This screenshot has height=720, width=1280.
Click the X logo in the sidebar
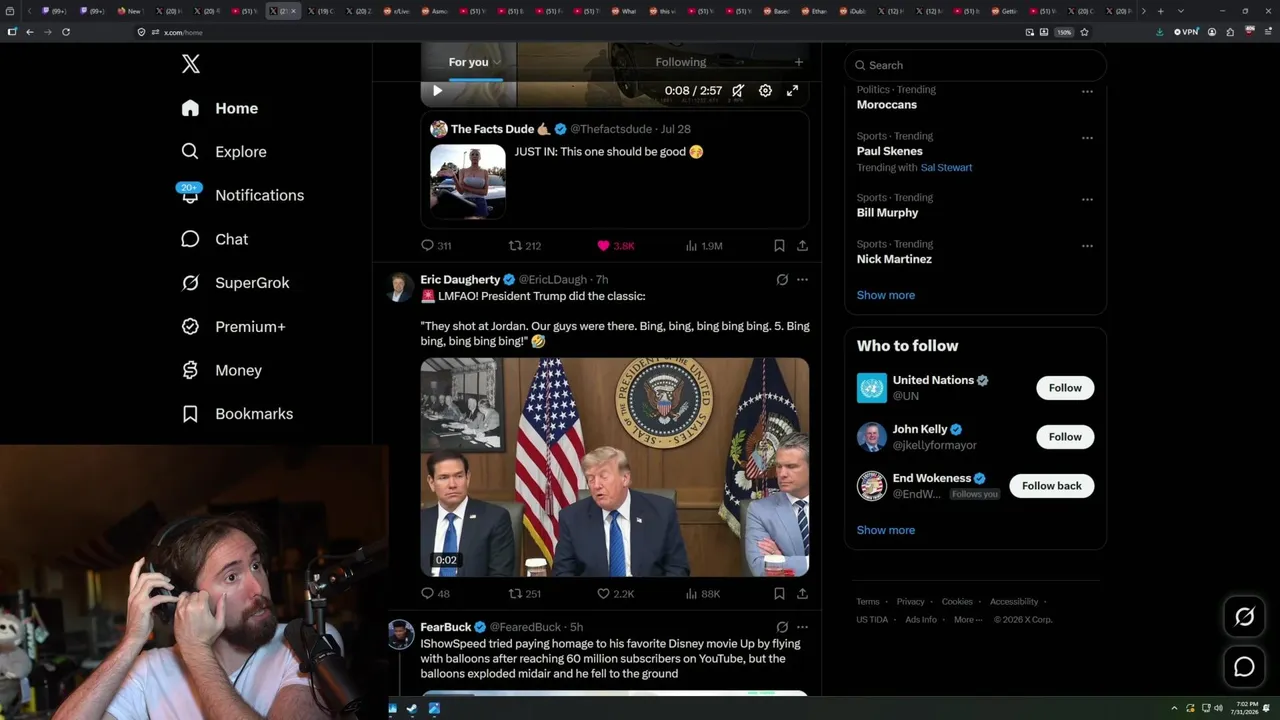tap(191, 64)
